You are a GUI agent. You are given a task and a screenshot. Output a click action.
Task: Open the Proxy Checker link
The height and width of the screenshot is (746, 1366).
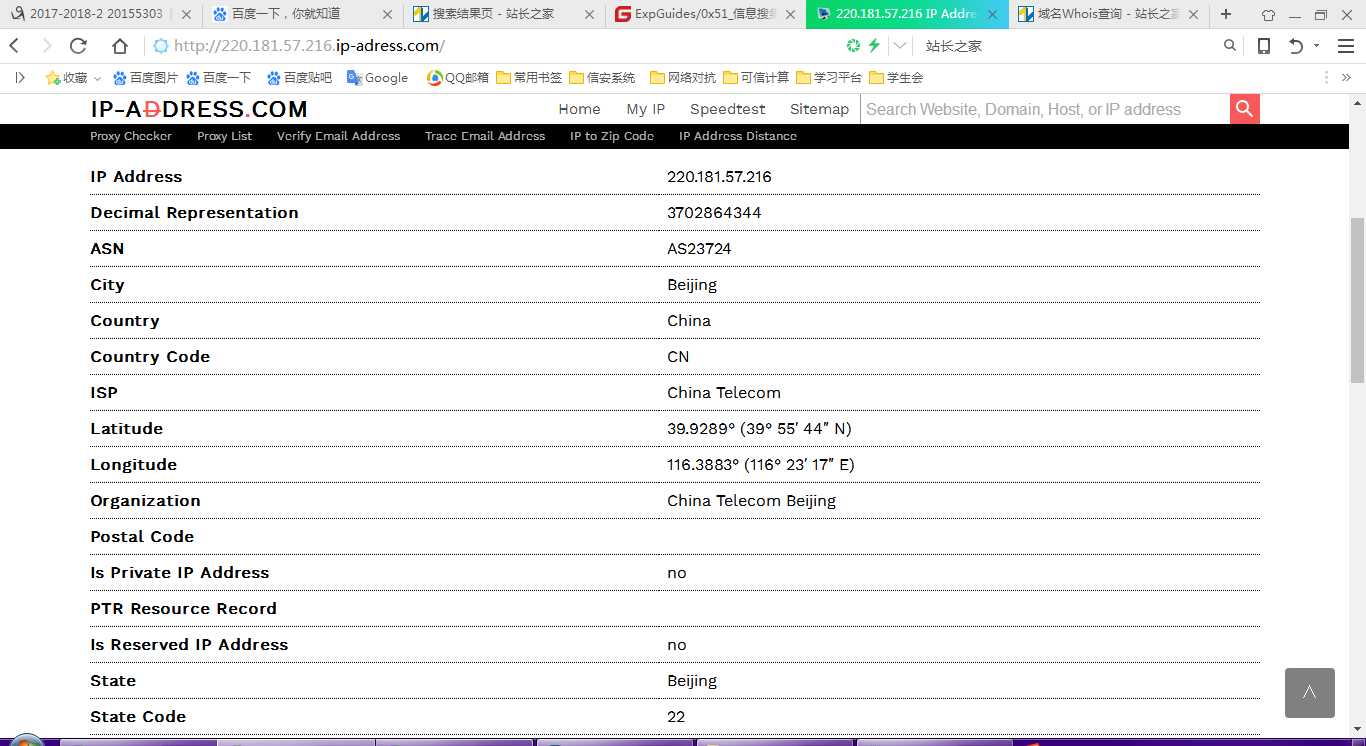(x=131, y=136)
